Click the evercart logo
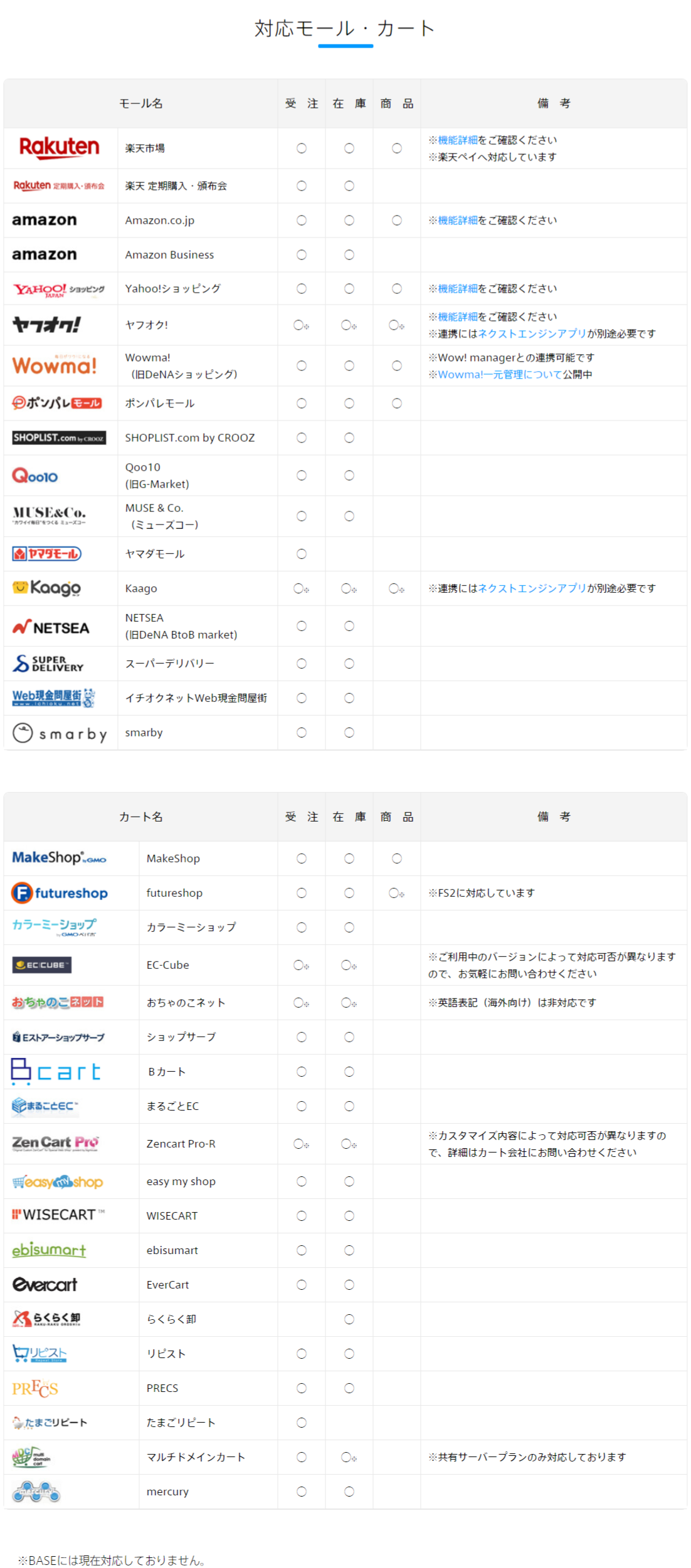Image resolution: width=691 pixels, height=1568 pixels. [x=45, y=1285]
